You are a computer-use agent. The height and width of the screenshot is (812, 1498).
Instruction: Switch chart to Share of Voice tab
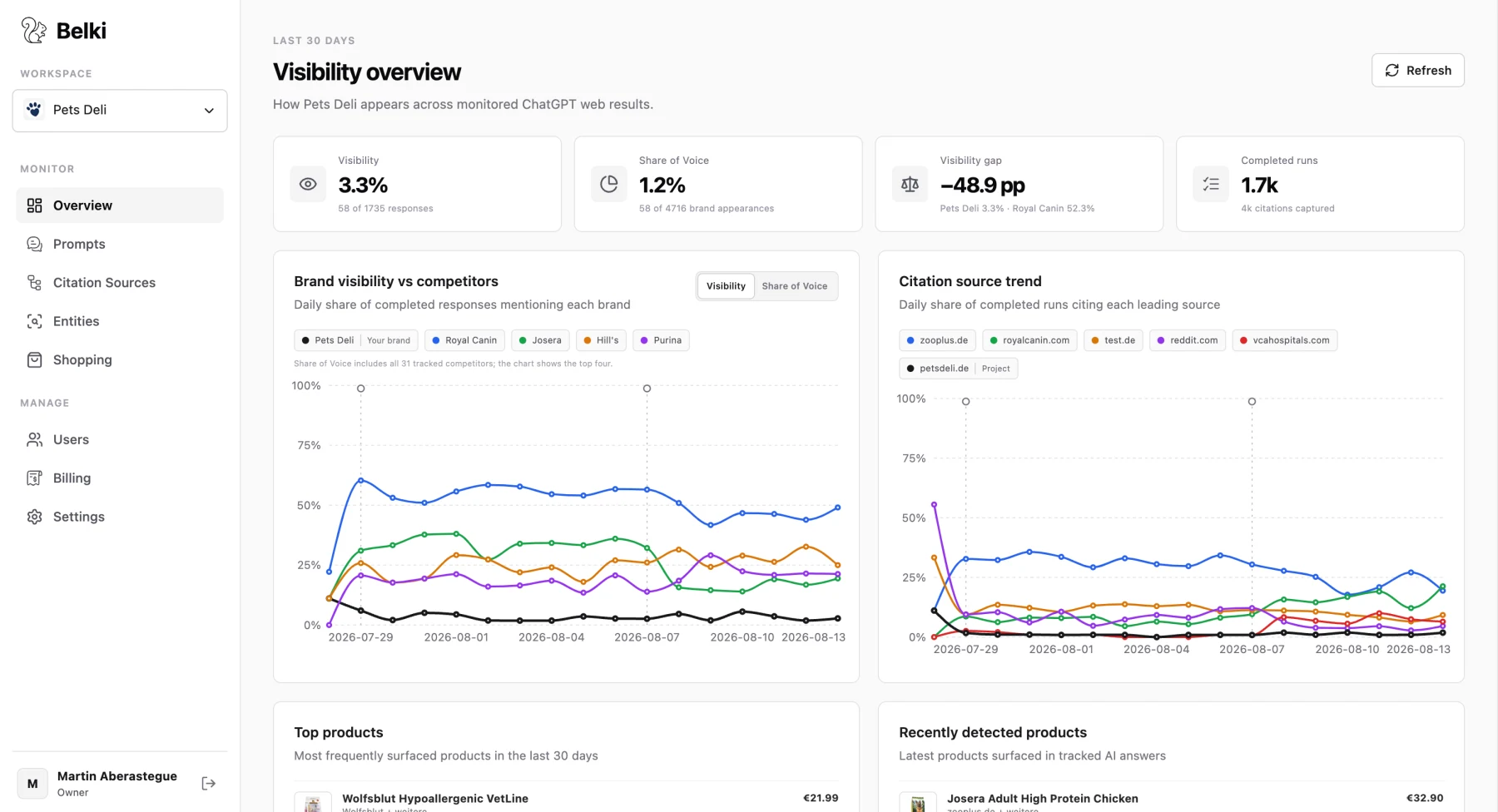pyautogui.click(x=795, y=286)
